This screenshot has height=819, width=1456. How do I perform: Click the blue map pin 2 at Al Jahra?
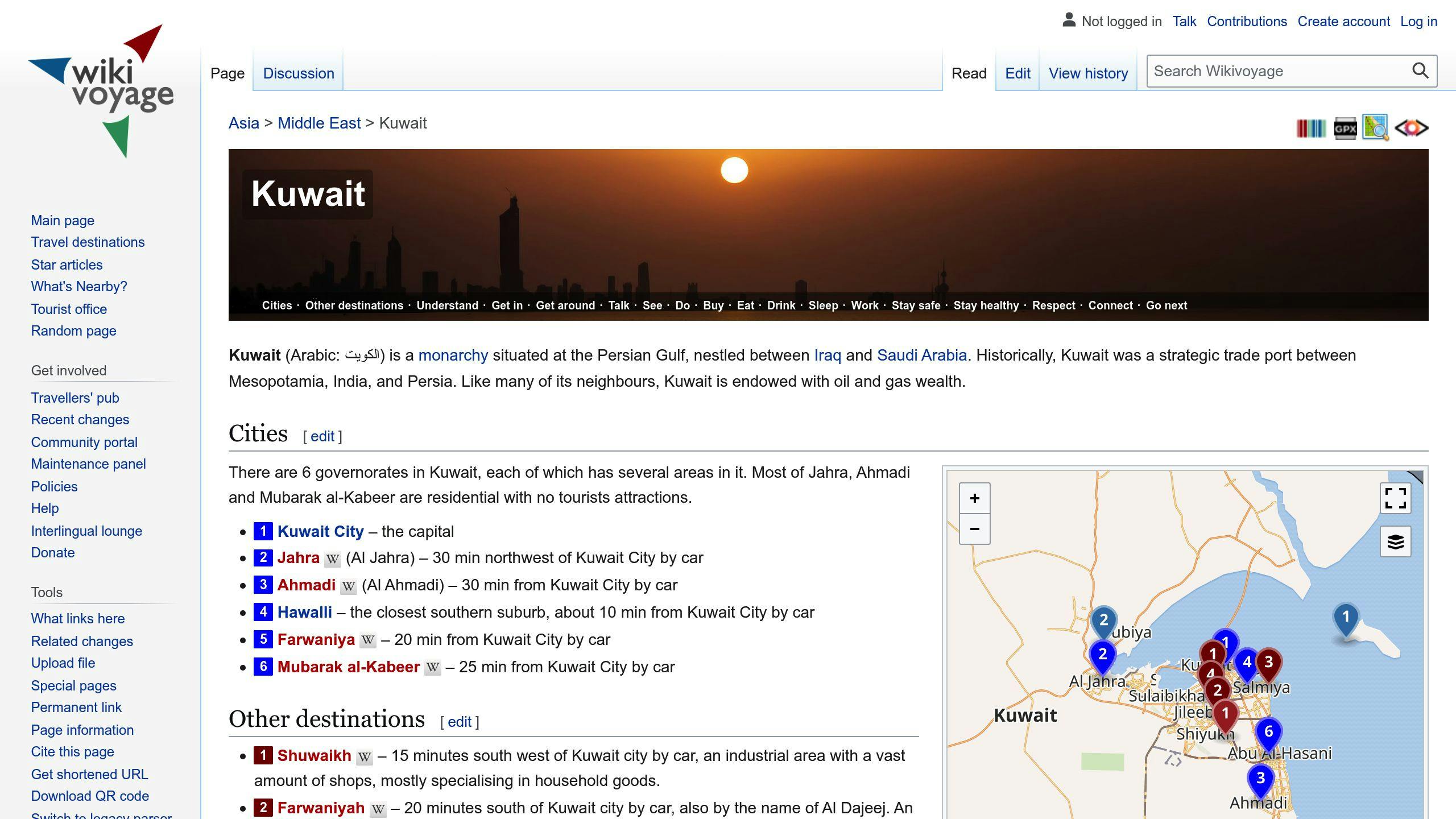pyautogui.click(x=1102, y=657)
